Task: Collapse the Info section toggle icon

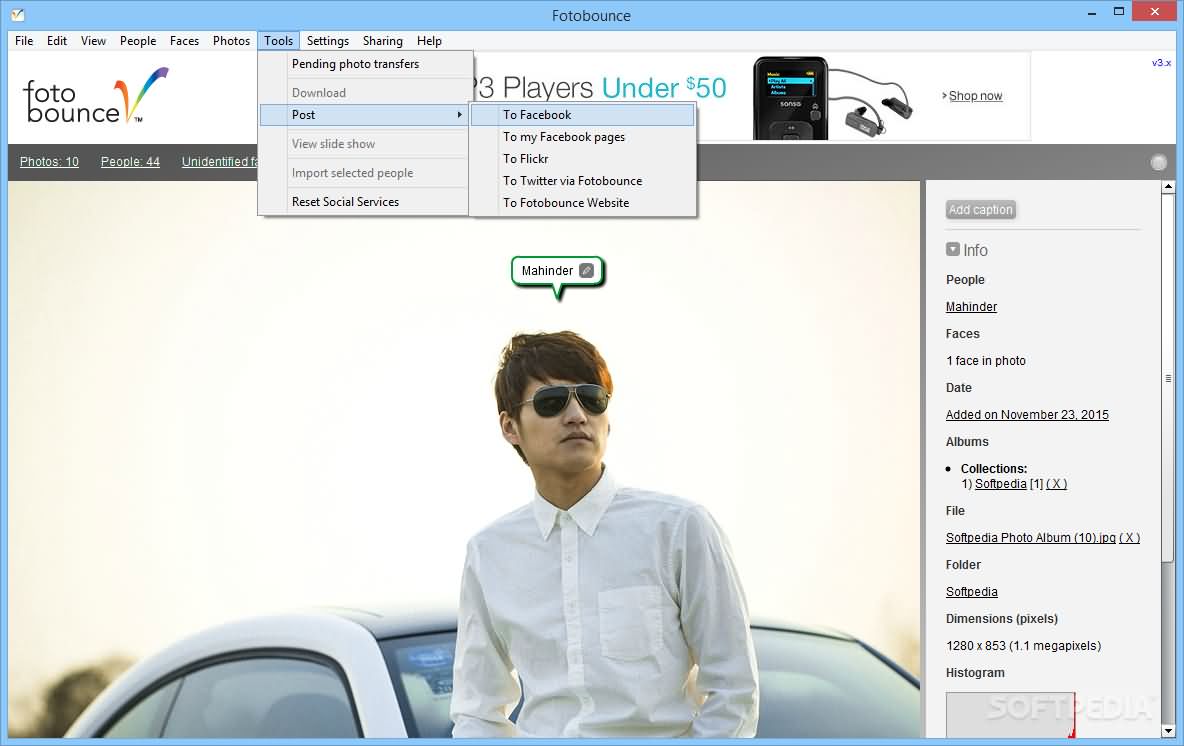Action: coord(953,249)
